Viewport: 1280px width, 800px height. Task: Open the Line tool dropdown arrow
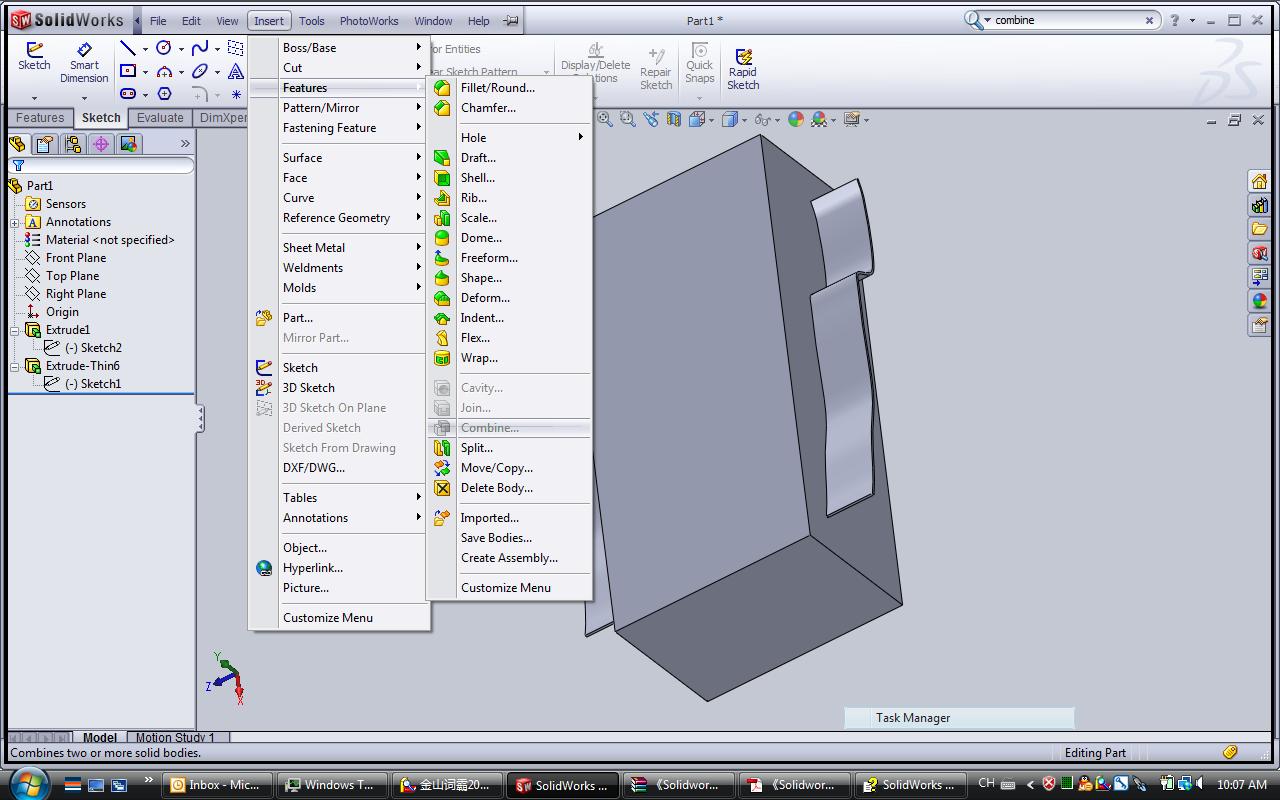pyautogui.click(x=145, y=48)
